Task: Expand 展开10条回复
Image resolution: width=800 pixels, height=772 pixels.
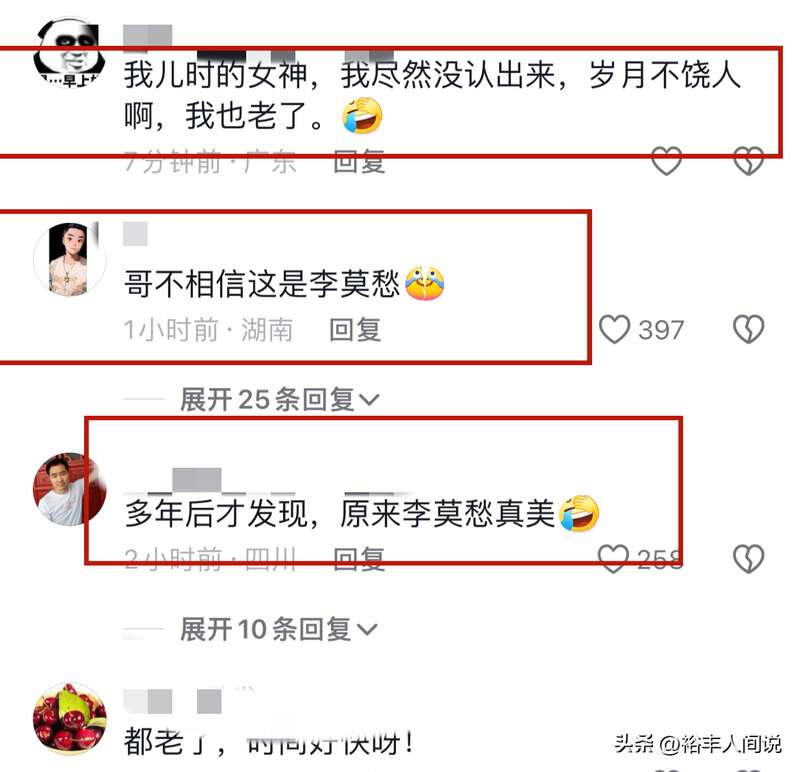Action: click(x=279, y=629)
